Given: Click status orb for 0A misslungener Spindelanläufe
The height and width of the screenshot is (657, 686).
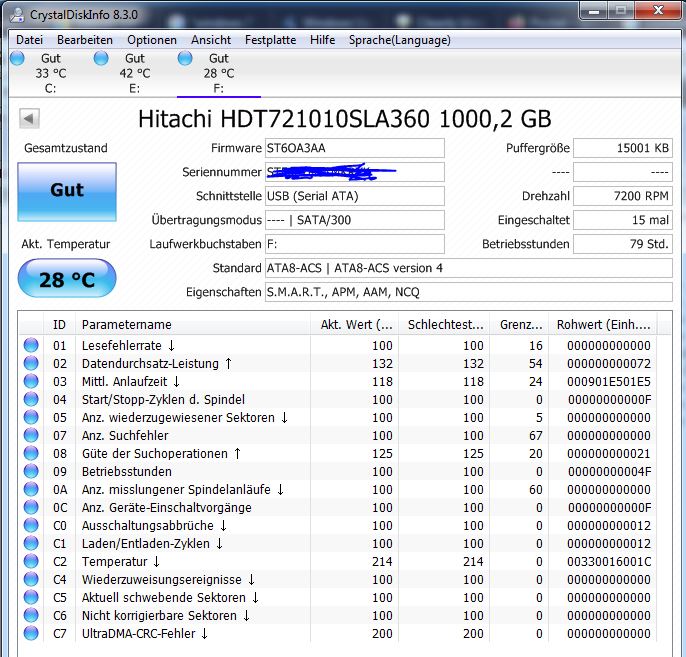Looking at the screenshot, I should pos(31,489).
